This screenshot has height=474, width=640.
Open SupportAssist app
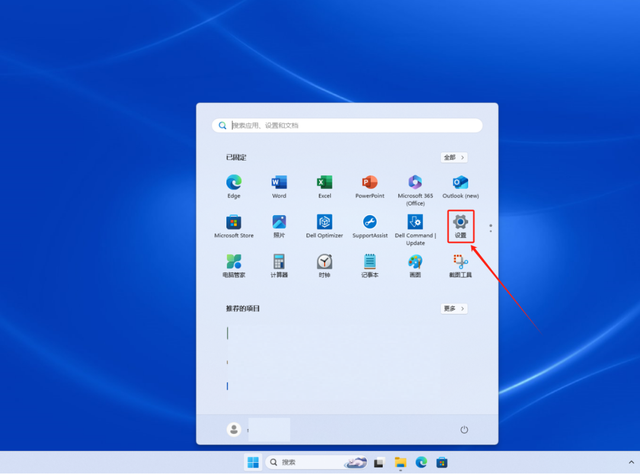370,226
